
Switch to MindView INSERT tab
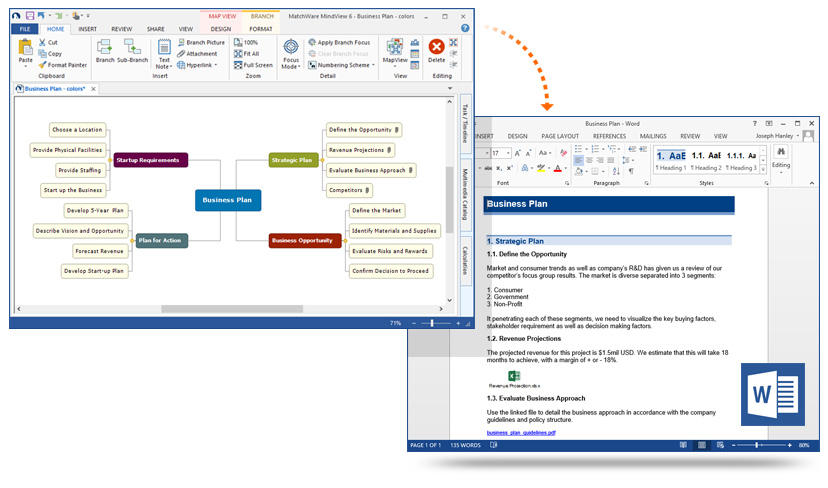87,29
